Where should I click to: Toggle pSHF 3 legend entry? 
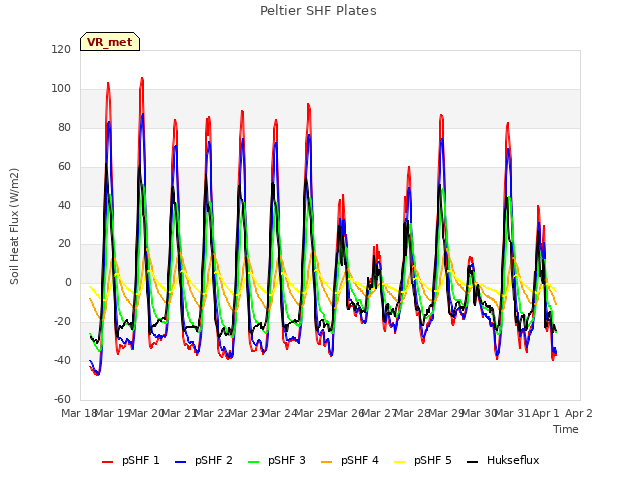[277, 460]
